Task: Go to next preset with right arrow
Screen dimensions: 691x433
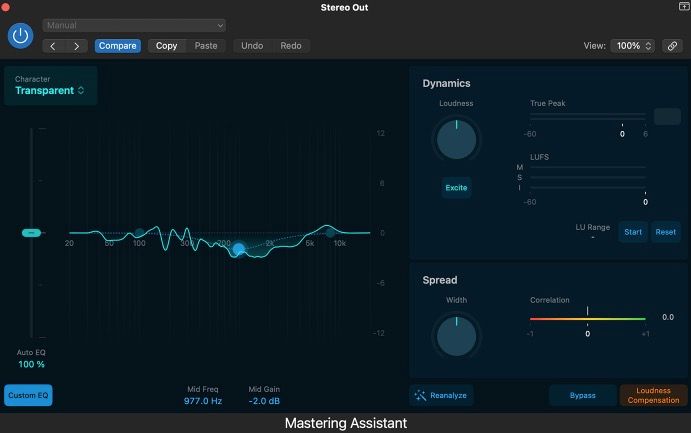Action: (x=77, y=46)
